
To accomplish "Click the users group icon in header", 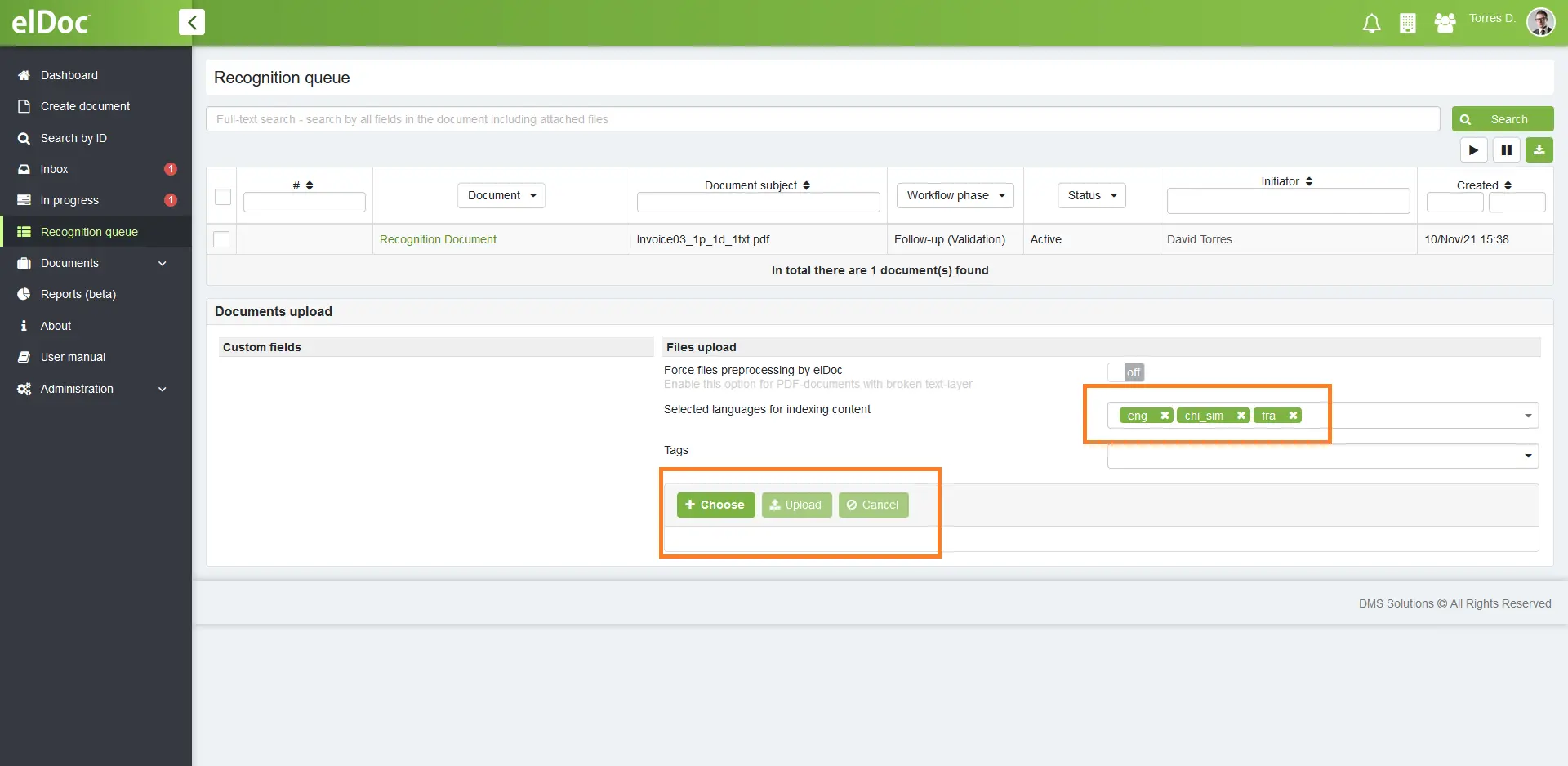I will click(1445, 24).
